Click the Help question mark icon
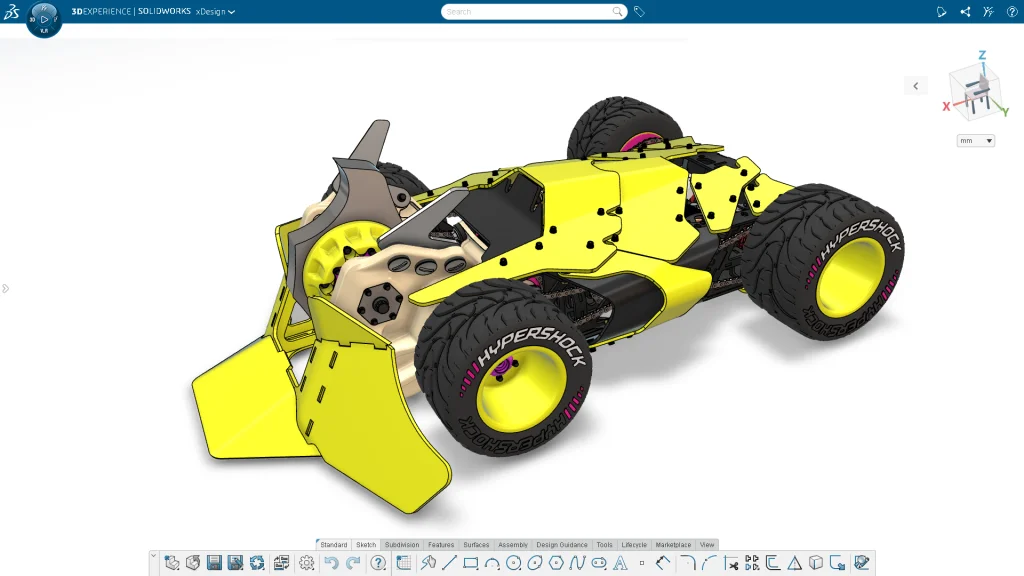1024x576 pixels. click(1010, 11)
